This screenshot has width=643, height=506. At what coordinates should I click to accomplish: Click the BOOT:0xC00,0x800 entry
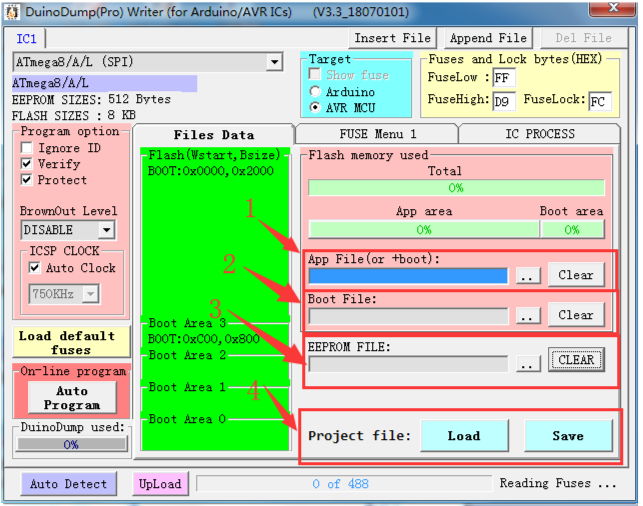coord(203,339)
